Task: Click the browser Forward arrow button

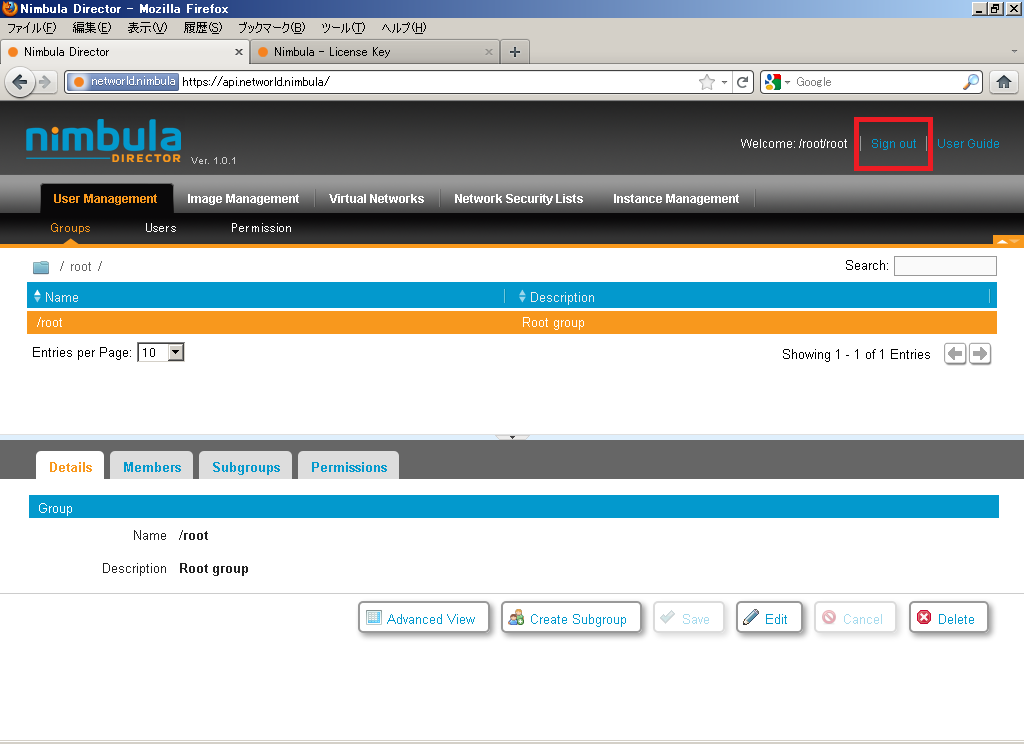Action: tap(44, 82)
